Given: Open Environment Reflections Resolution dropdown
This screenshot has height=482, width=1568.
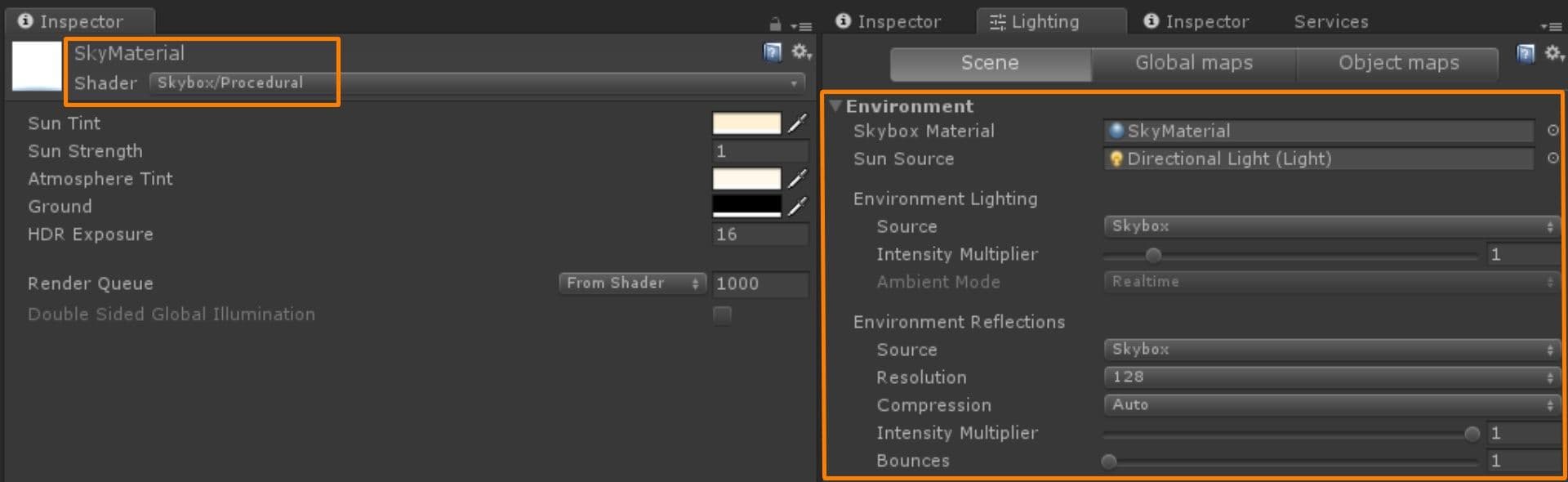Looking at the screenshot, I should pos(1332,377).
